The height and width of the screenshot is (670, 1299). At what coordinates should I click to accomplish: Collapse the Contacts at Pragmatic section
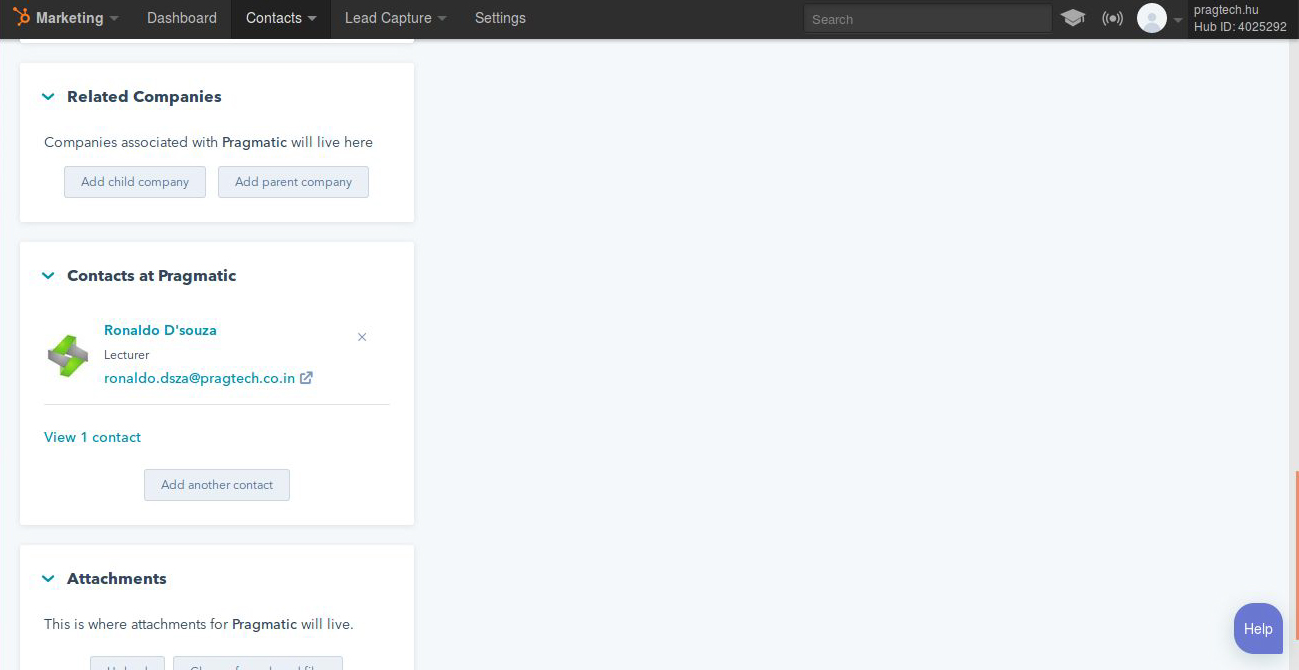click(48, 276)
